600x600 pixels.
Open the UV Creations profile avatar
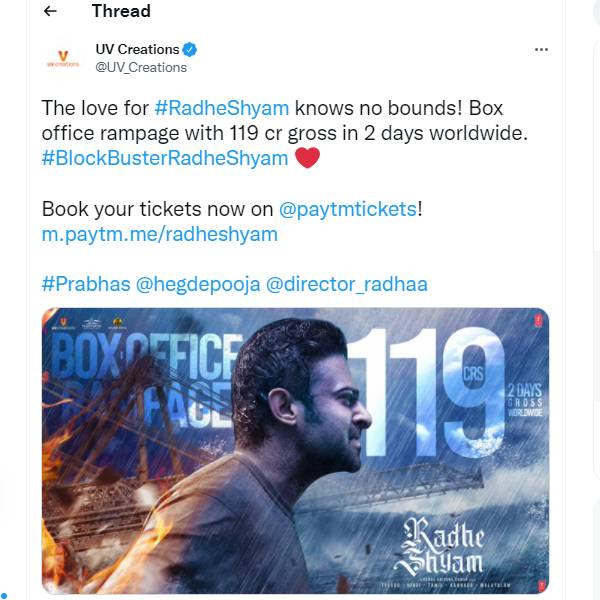pyautogui.click(x=63, y=58)
